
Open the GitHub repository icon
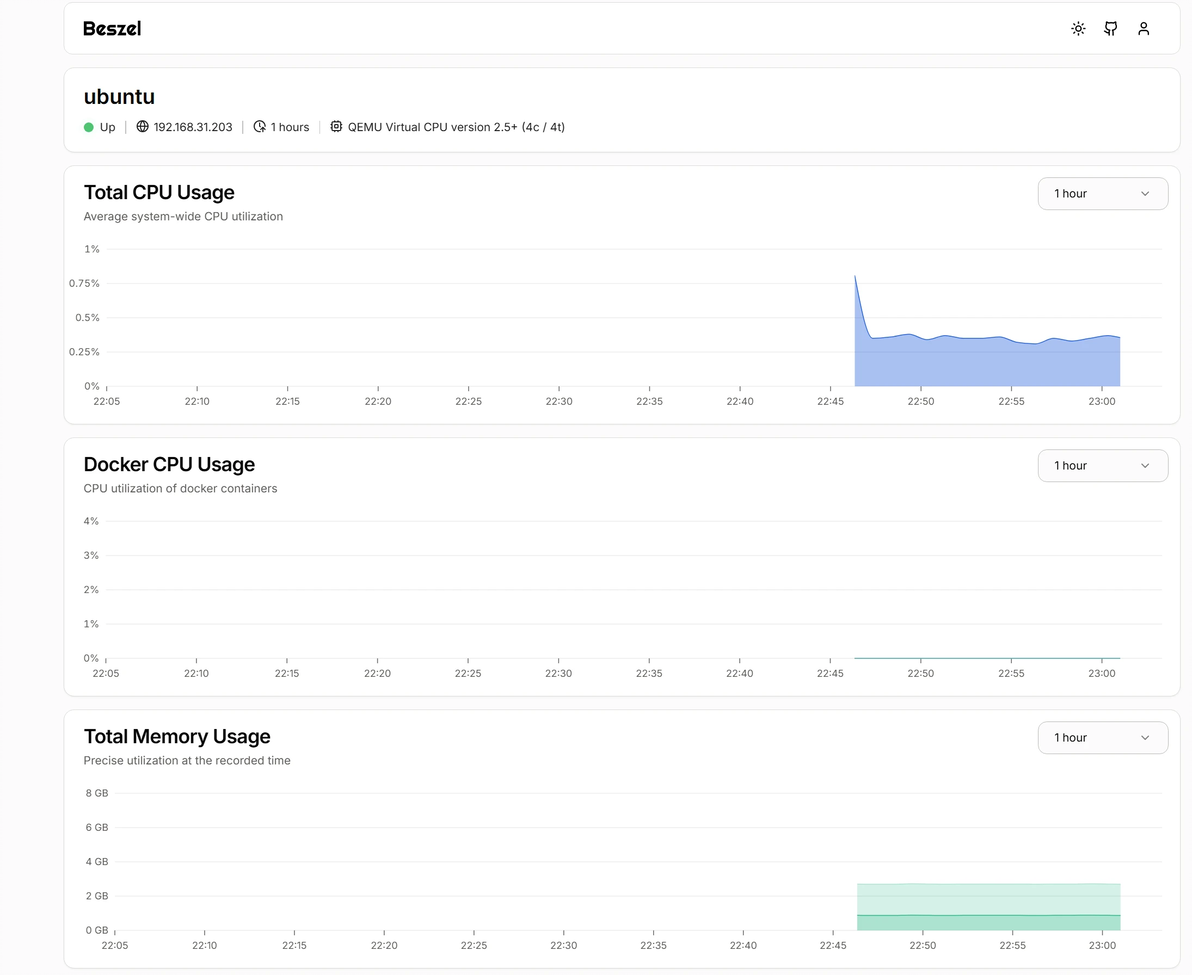pos(1111,29)
